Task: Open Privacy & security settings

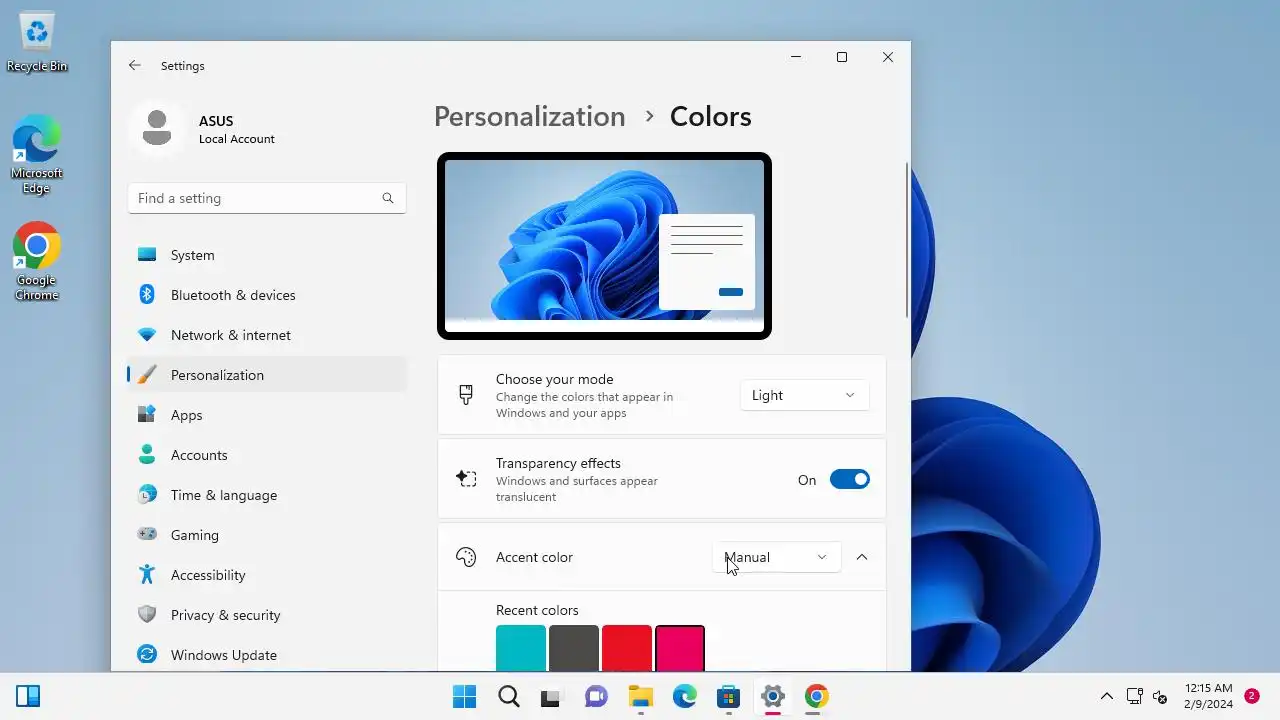Action: [267, 615]
